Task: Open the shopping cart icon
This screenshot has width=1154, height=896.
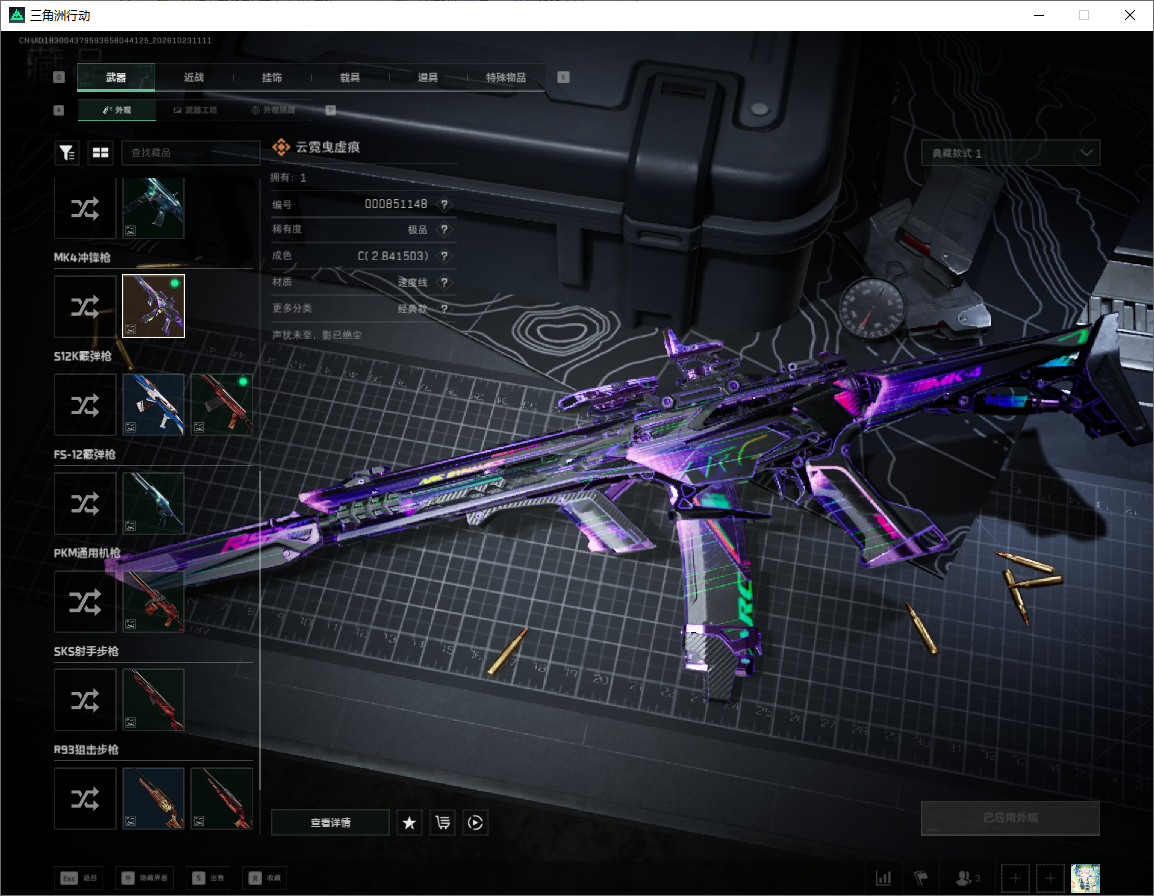Action: [x=442, y=822]
